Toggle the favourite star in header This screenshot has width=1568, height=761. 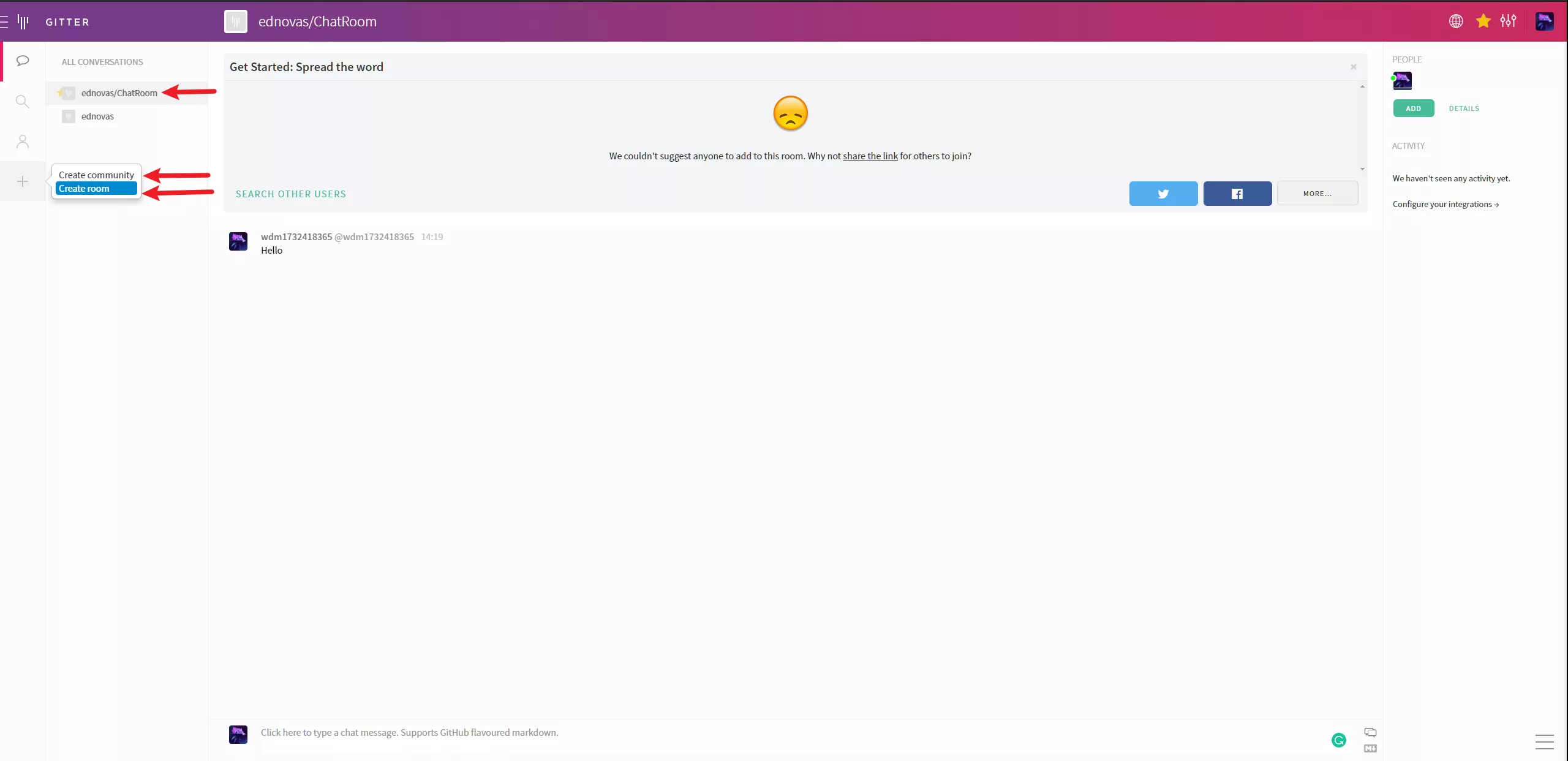[x=1483, y=21]
